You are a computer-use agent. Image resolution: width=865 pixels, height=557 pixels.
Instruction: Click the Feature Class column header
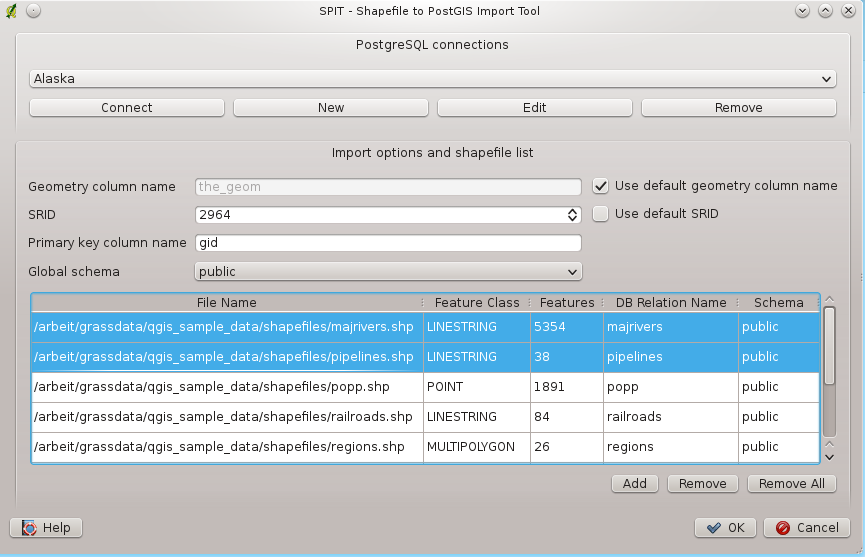(476, 302)
